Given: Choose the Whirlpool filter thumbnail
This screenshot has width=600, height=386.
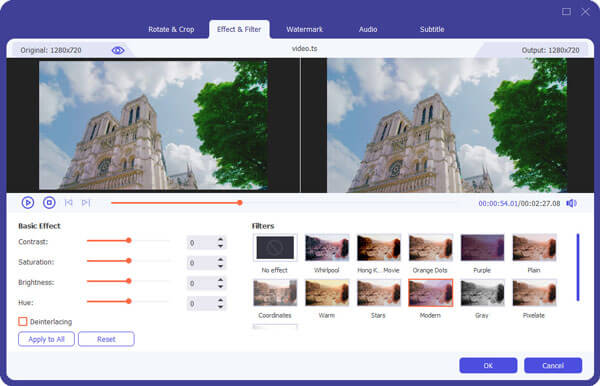Looking at the screenshot, I should click(x=327, y=248).
